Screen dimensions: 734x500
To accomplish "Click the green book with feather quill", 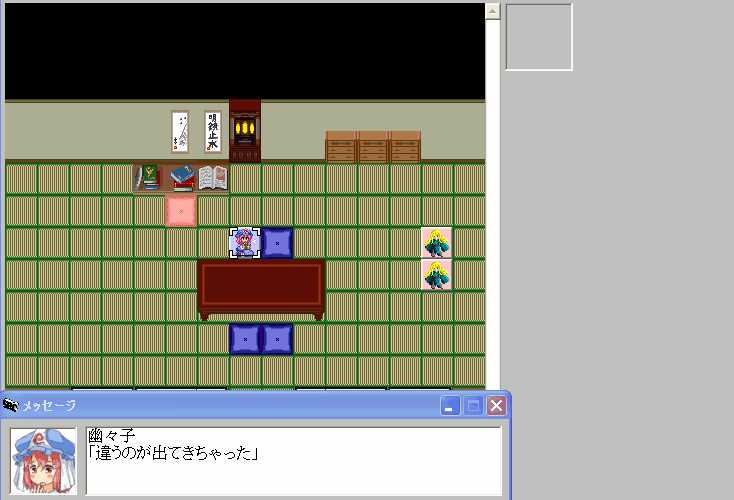I will (147, 177).
